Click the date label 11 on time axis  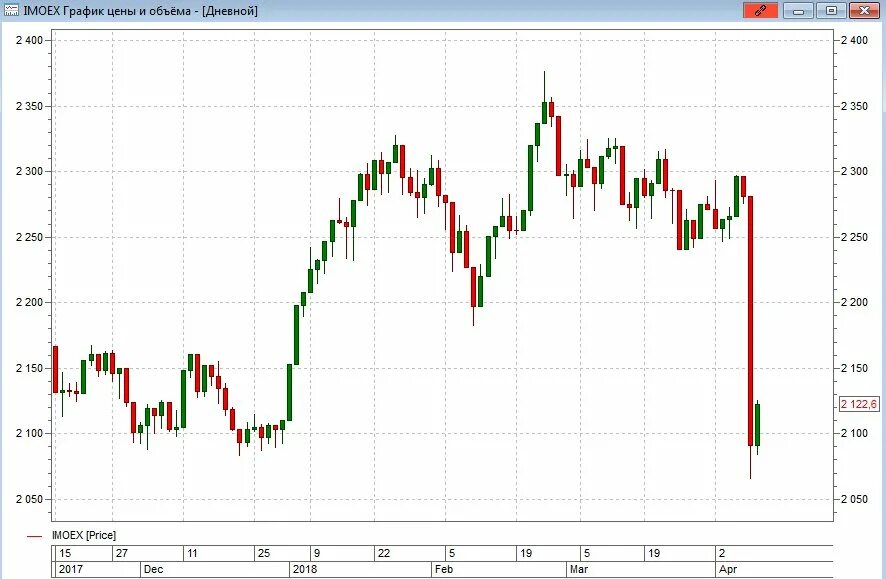click(x=193, y=553)
